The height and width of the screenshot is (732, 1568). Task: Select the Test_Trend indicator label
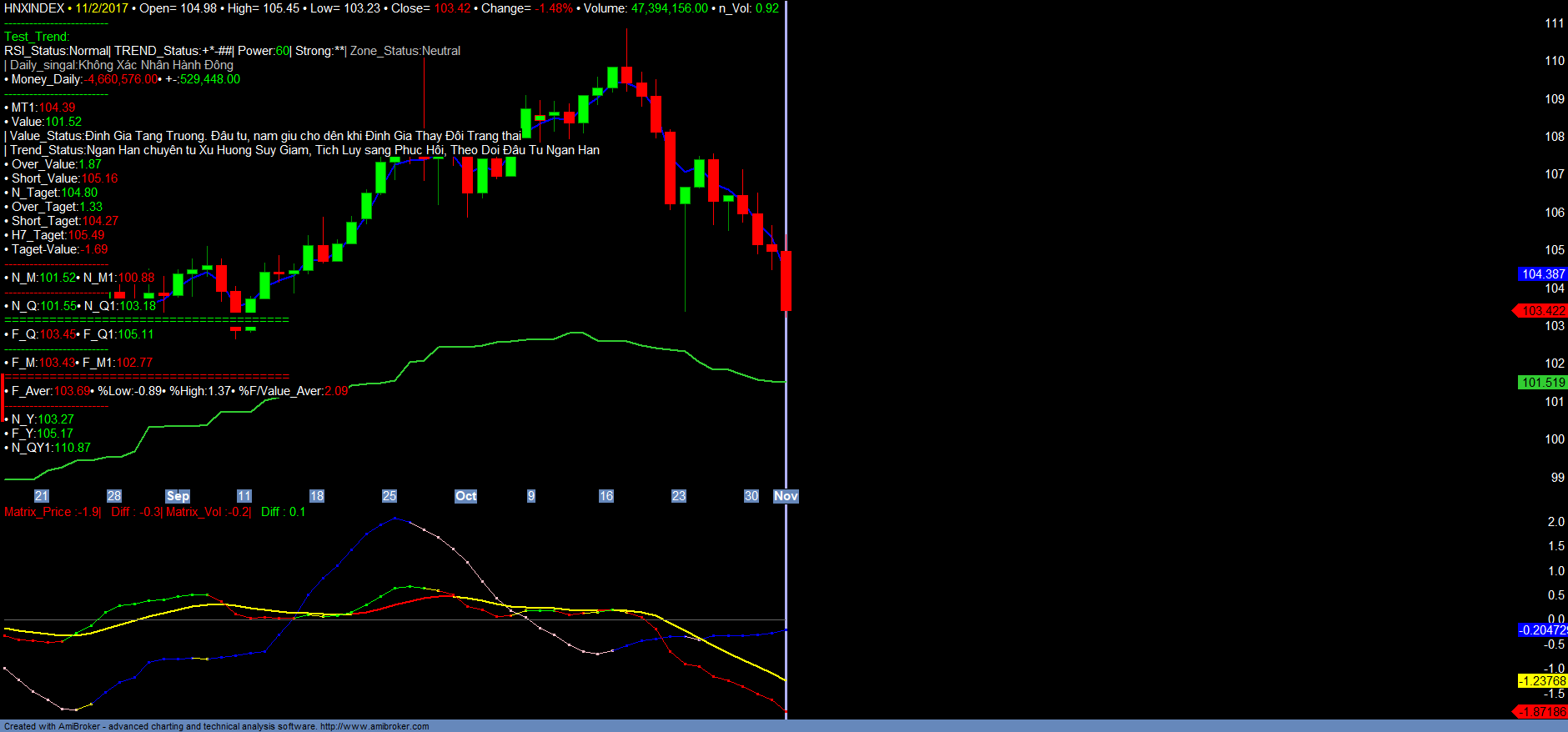tap(37, 37)
